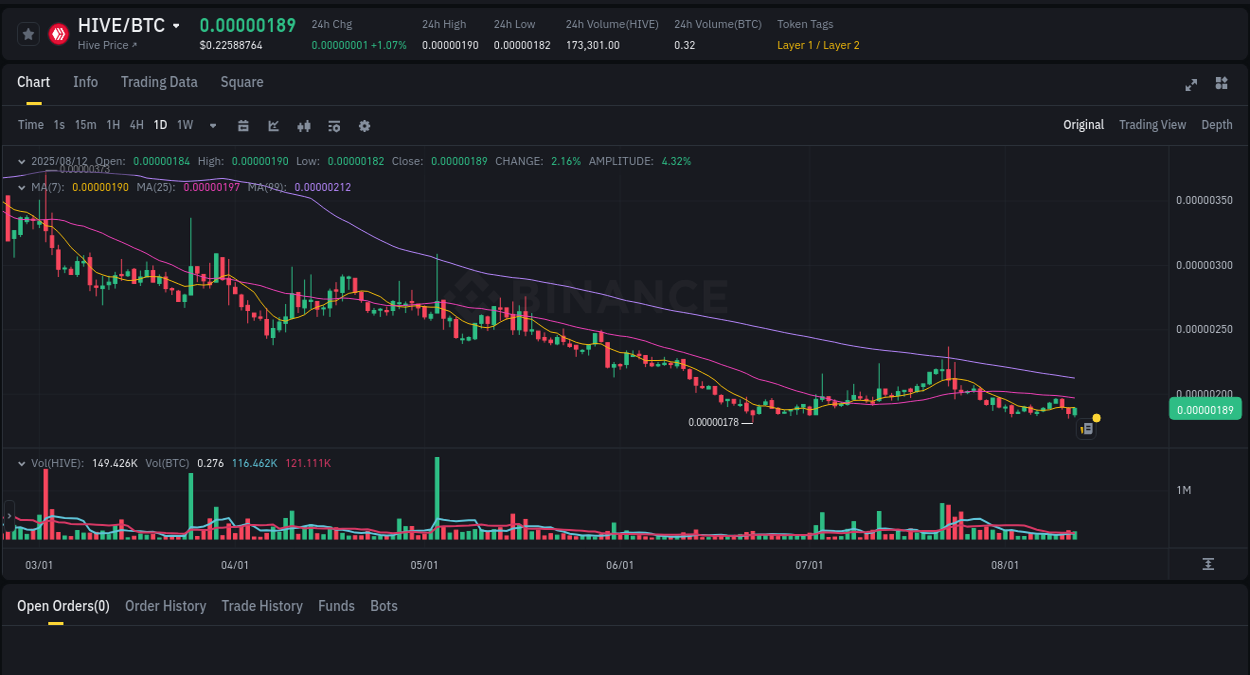Toggle the favorite star for HIVE/BTC

tap(28, 33)
